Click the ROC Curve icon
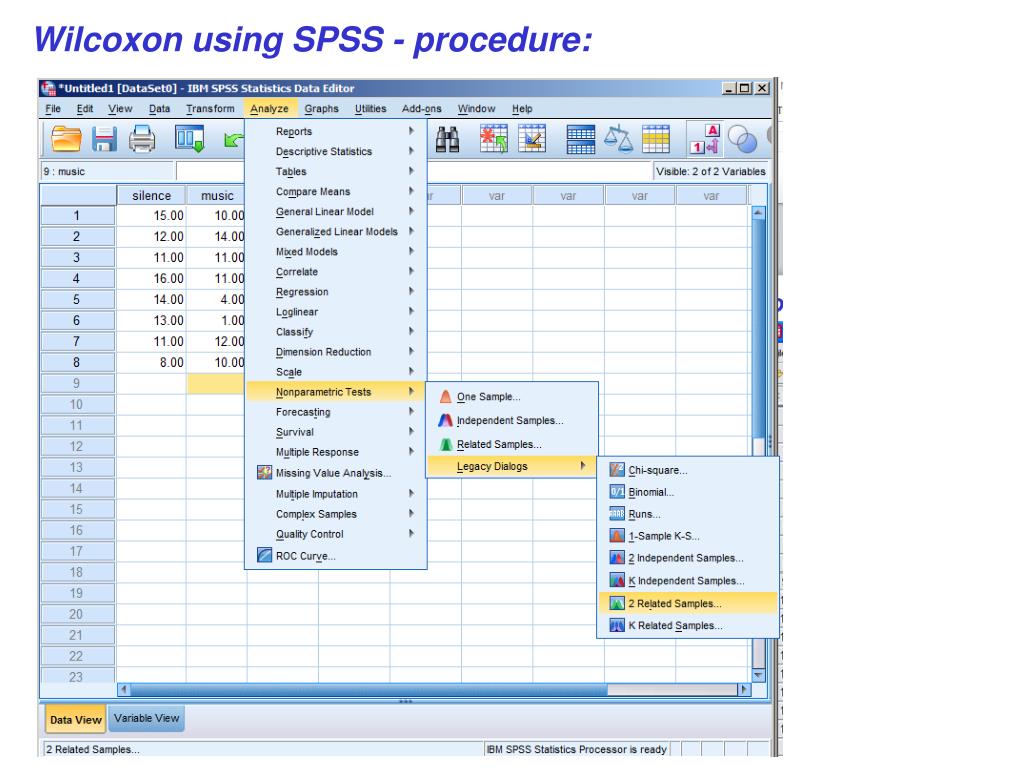1024x768 pixels. tap(264, 556)
